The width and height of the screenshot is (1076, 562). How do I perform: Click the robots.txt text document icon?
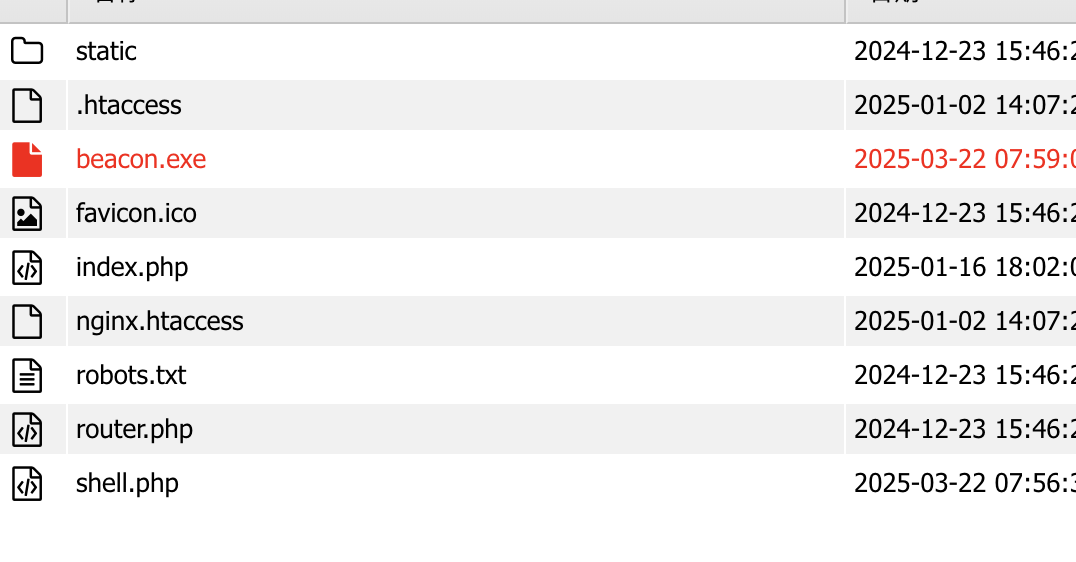tap(27, 375)
